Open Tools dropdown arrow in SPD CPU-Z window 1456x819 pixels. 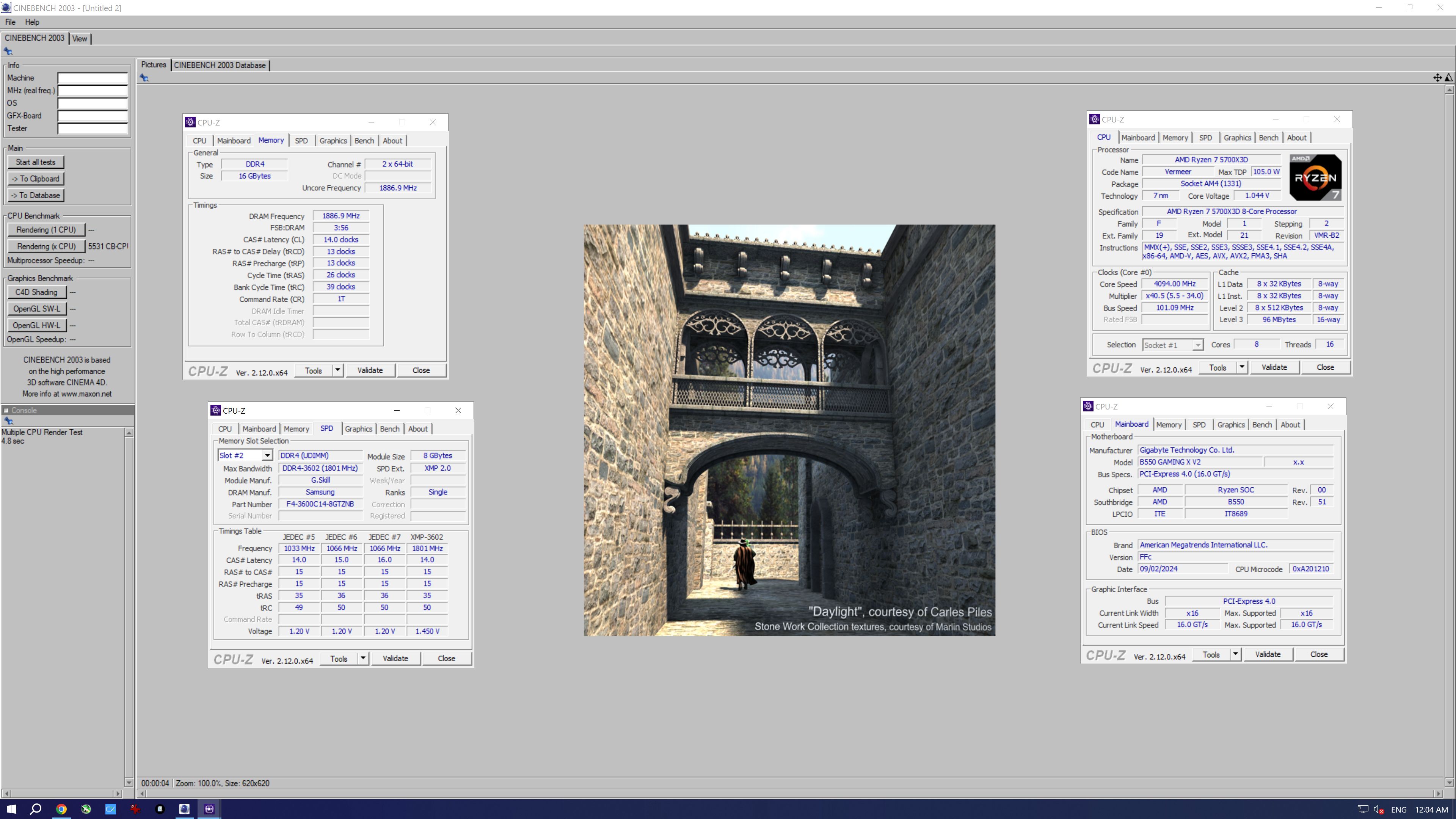(363, 659)
